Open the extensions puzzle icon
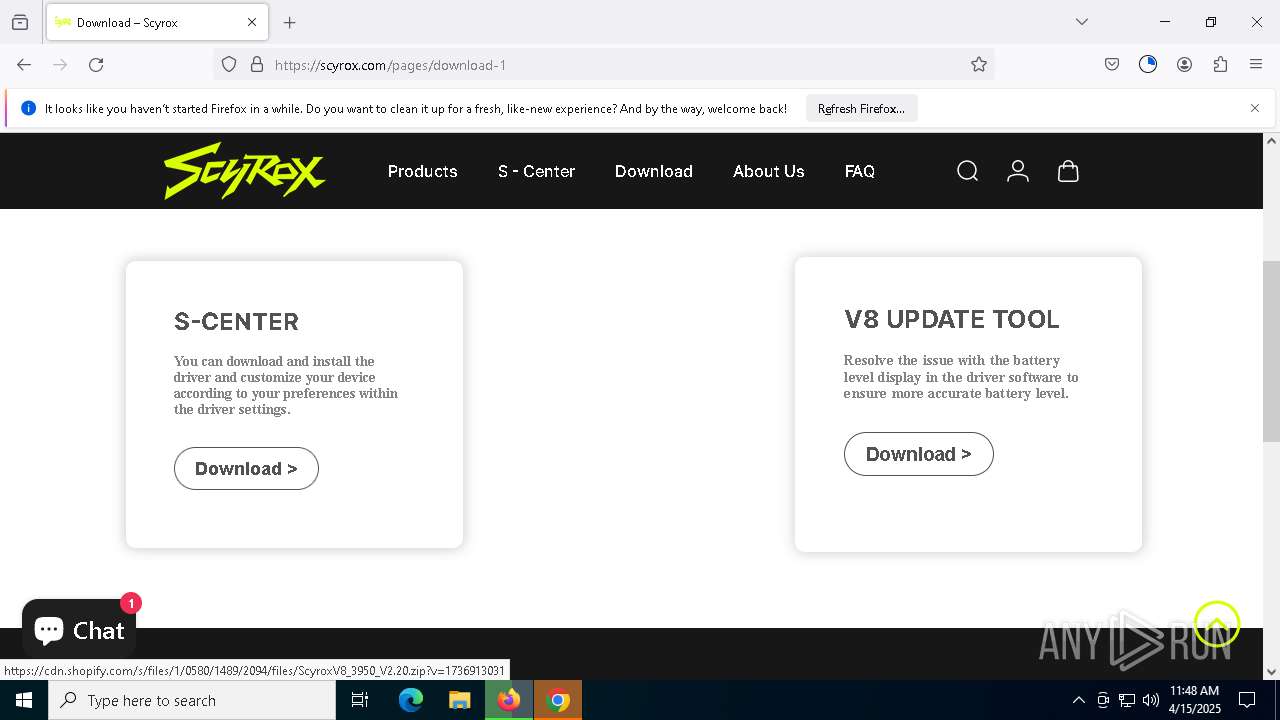This screenshot has width=1280, height=720. point(1220,64)
